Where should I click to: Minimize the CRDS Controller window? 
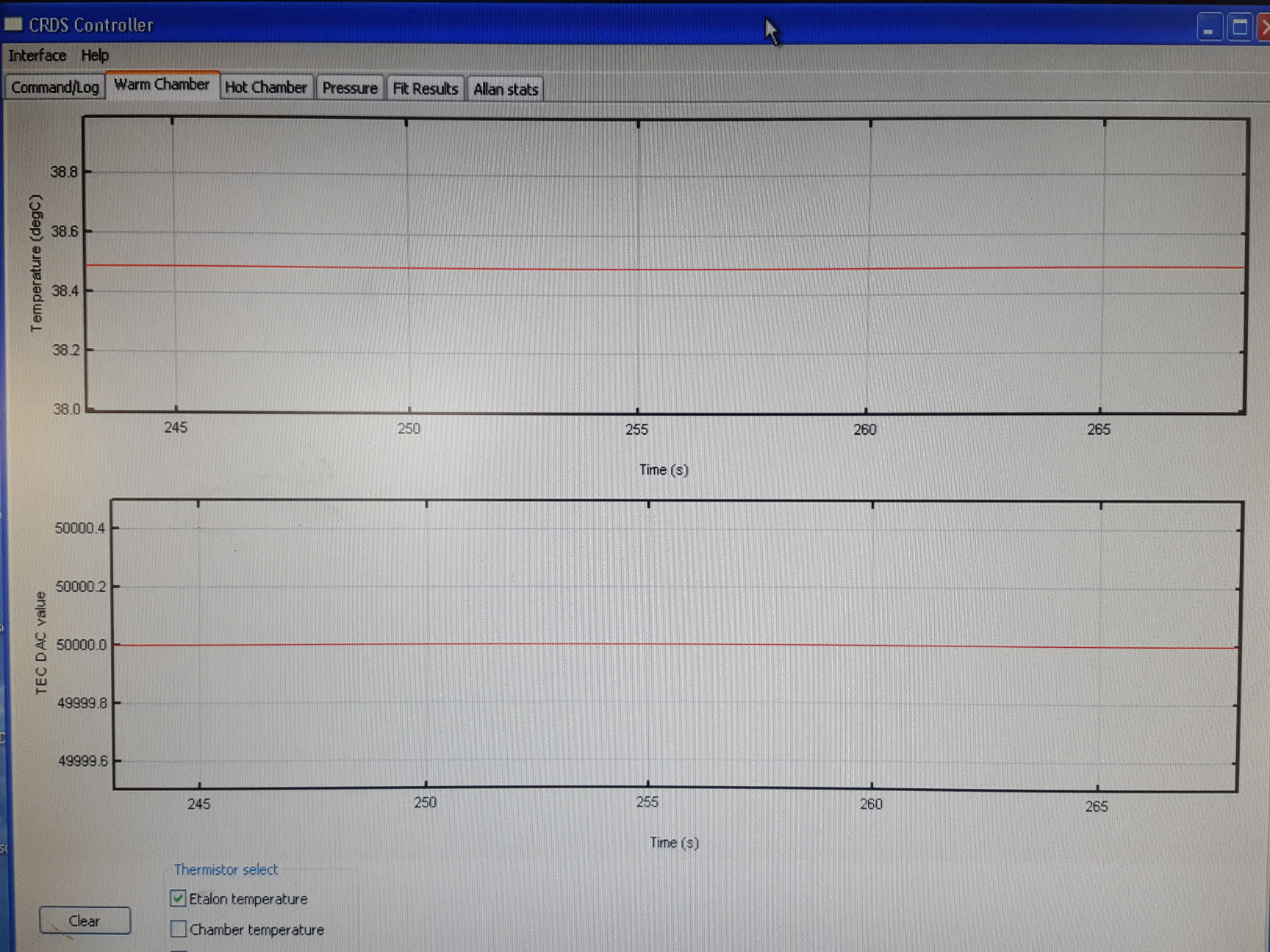point(1209,26)
